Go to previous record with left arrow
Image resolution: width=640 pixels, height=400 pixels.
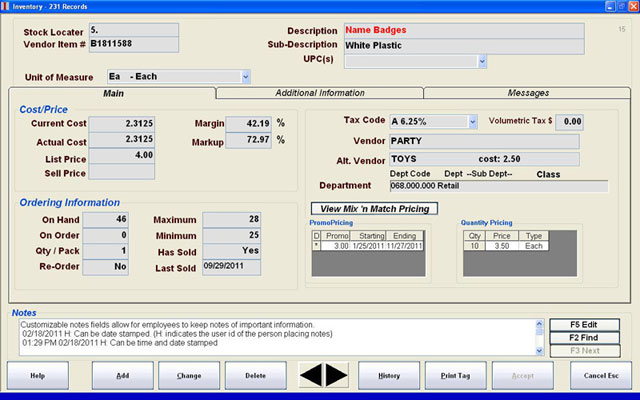311,374
